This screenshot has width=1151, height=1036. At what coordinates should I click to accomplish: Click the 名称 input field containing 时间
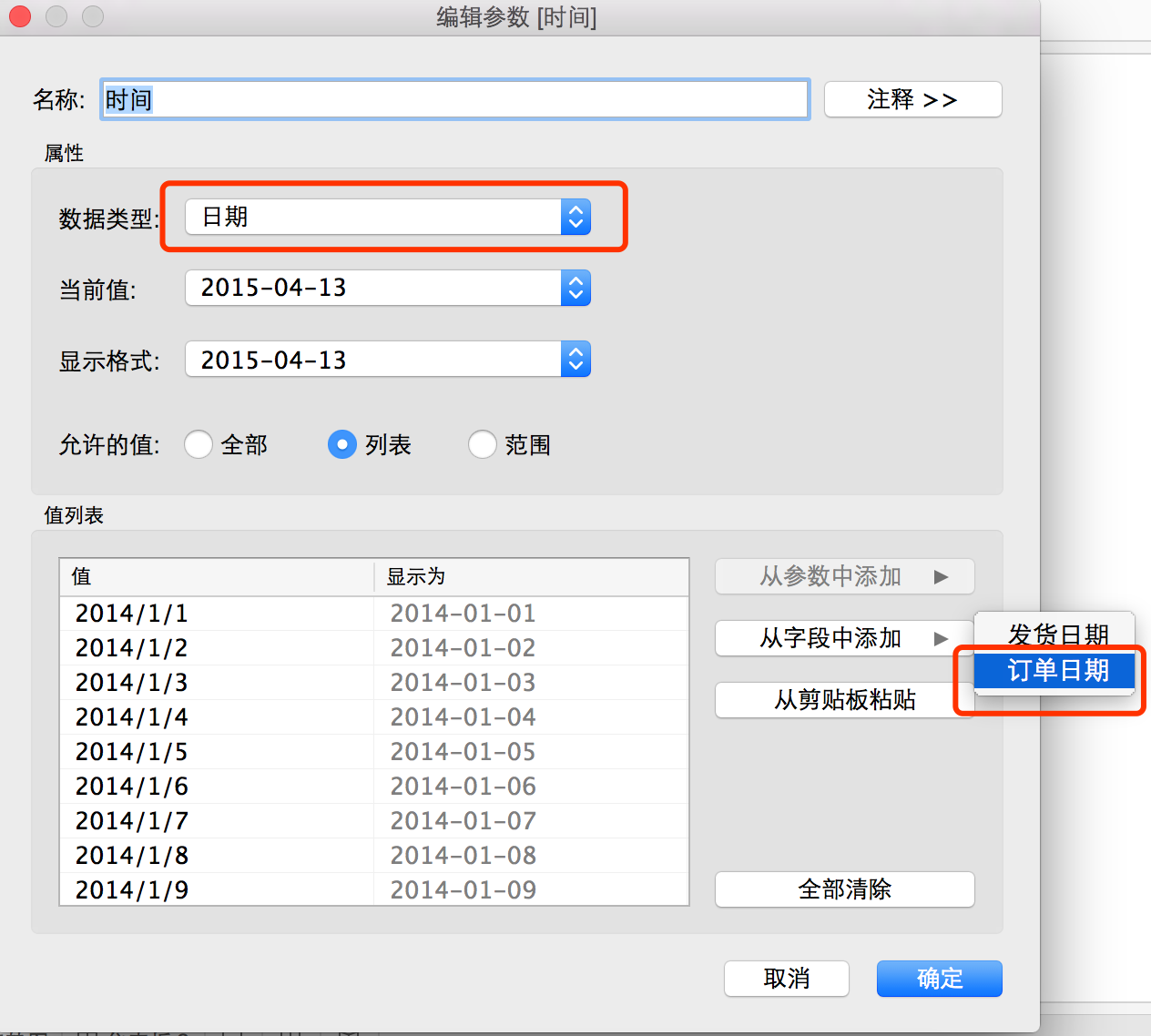coord(454,99)
